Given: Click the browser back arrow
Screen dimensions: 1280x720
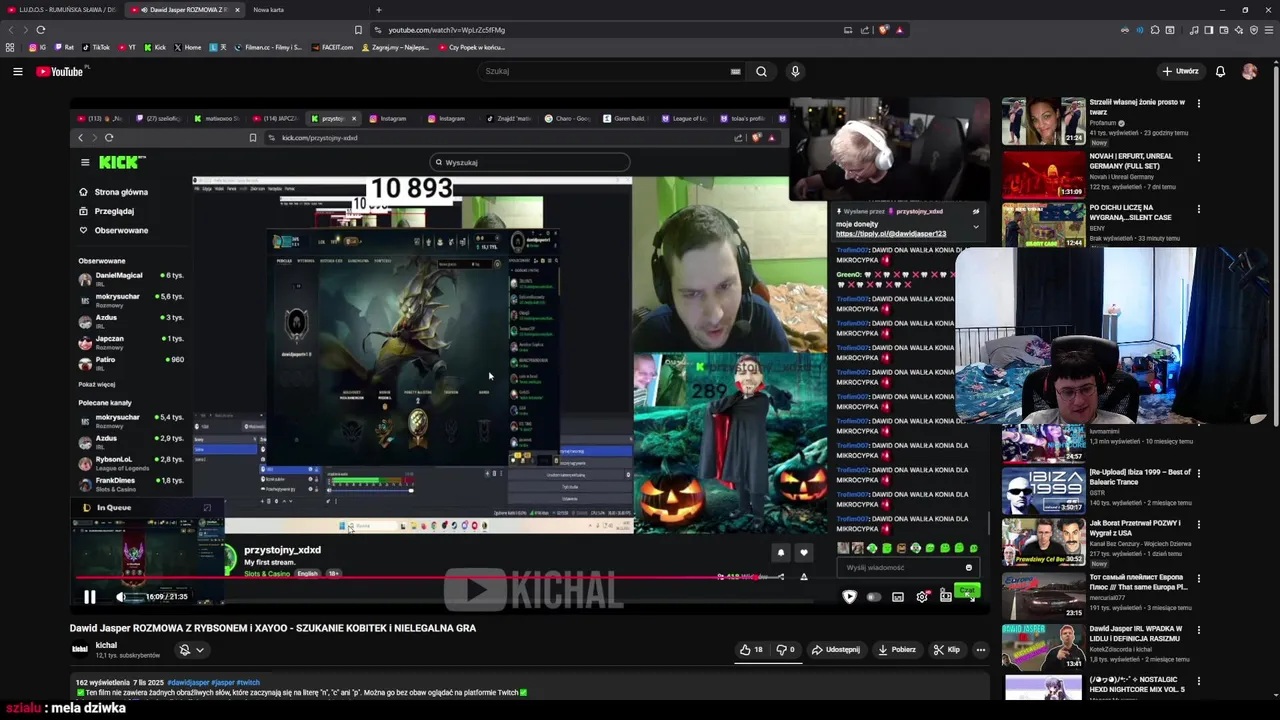Looking at the screenshot, I should pos(12,30).
